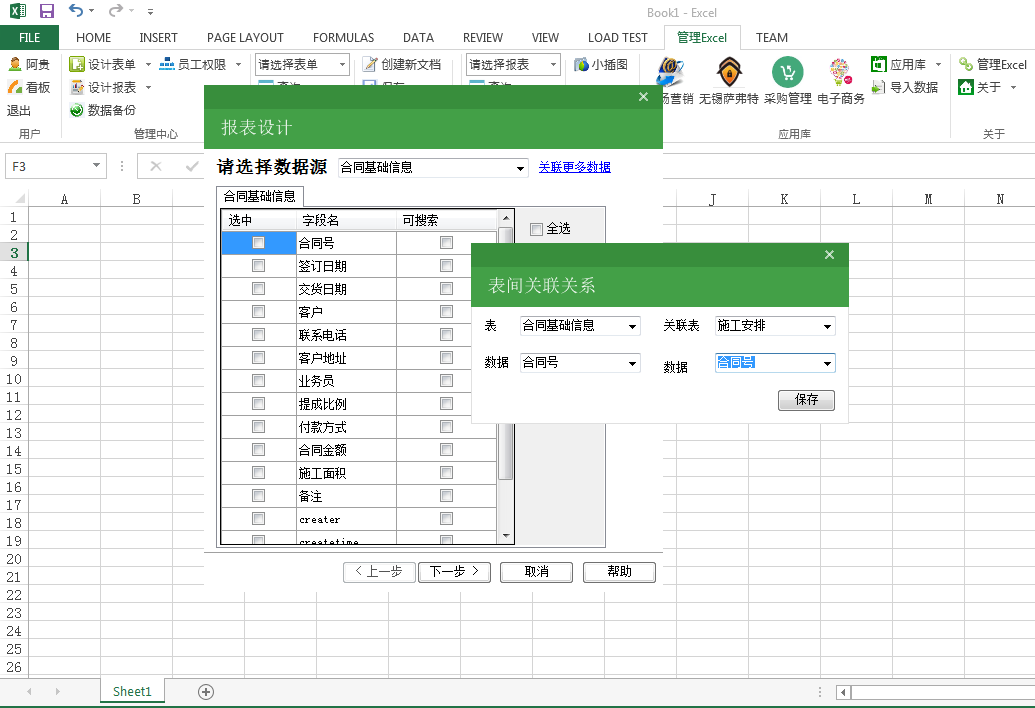Click the Save icon in quick access toolbar
Screen dimensions: 1035x708
coord(47,11)
